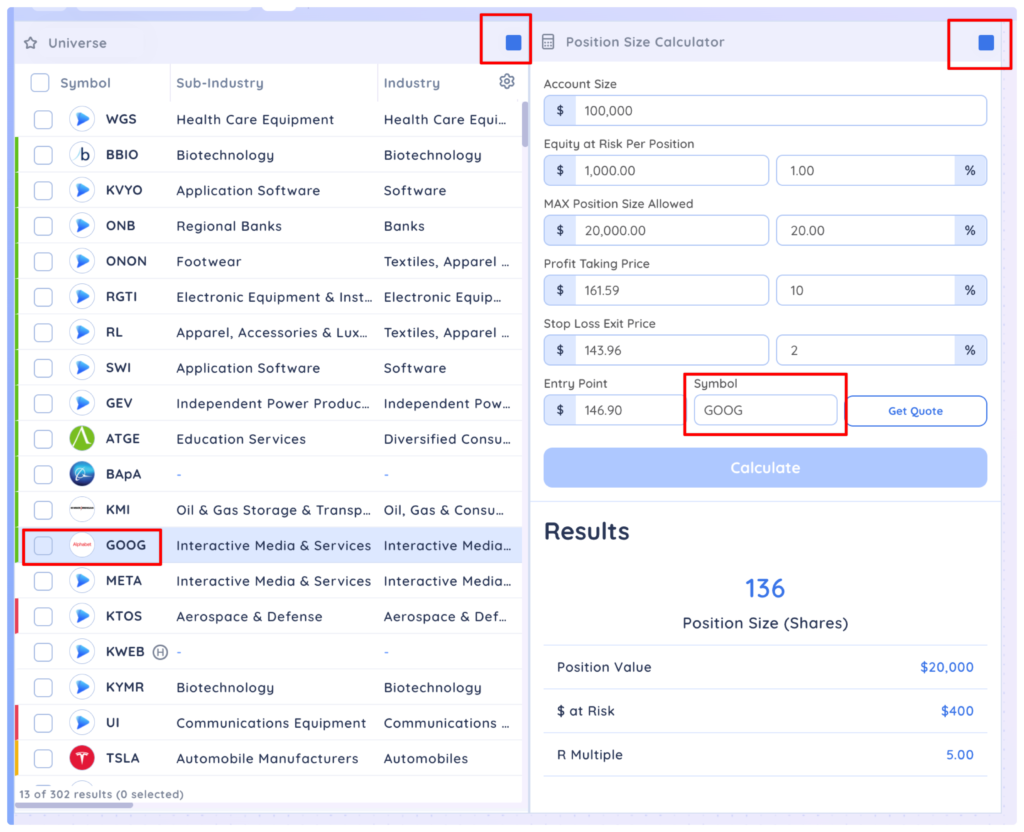Sort by the Symbol column header

point(85,83)
